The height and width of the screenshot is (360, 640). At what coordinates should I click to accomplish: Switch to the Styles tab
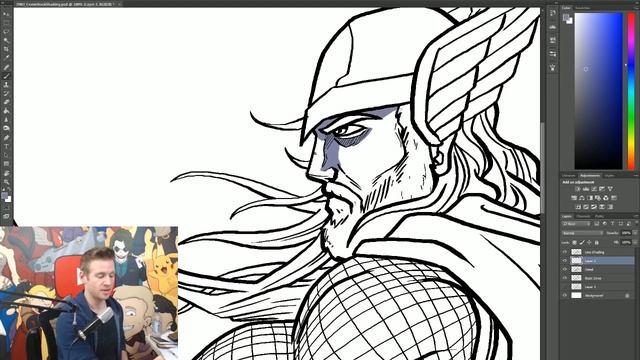[x=609, y=176]
